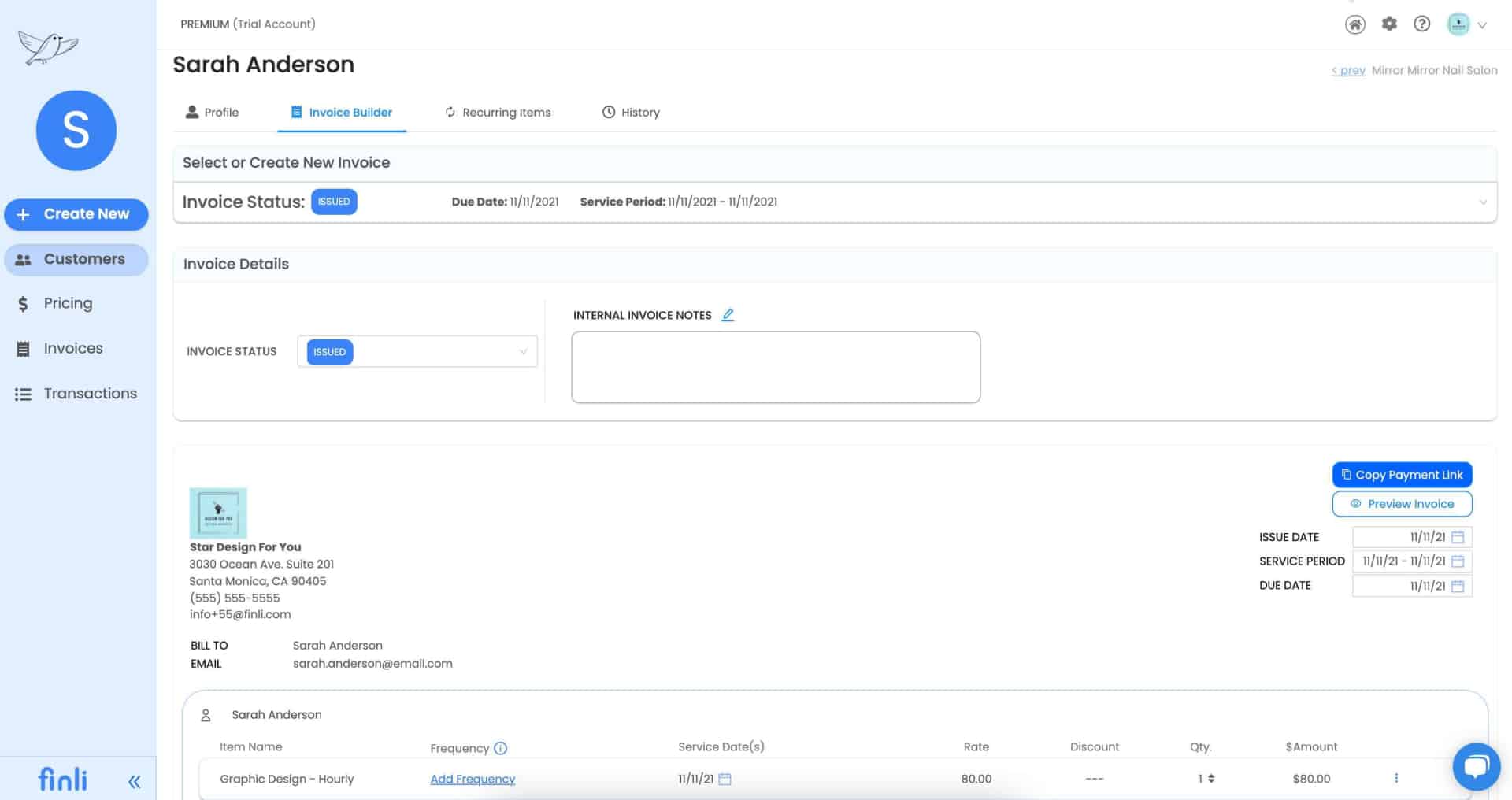Open Customers from the sidebar
The width and height of the screenshot is (1512, 800).
coord(76,259)
